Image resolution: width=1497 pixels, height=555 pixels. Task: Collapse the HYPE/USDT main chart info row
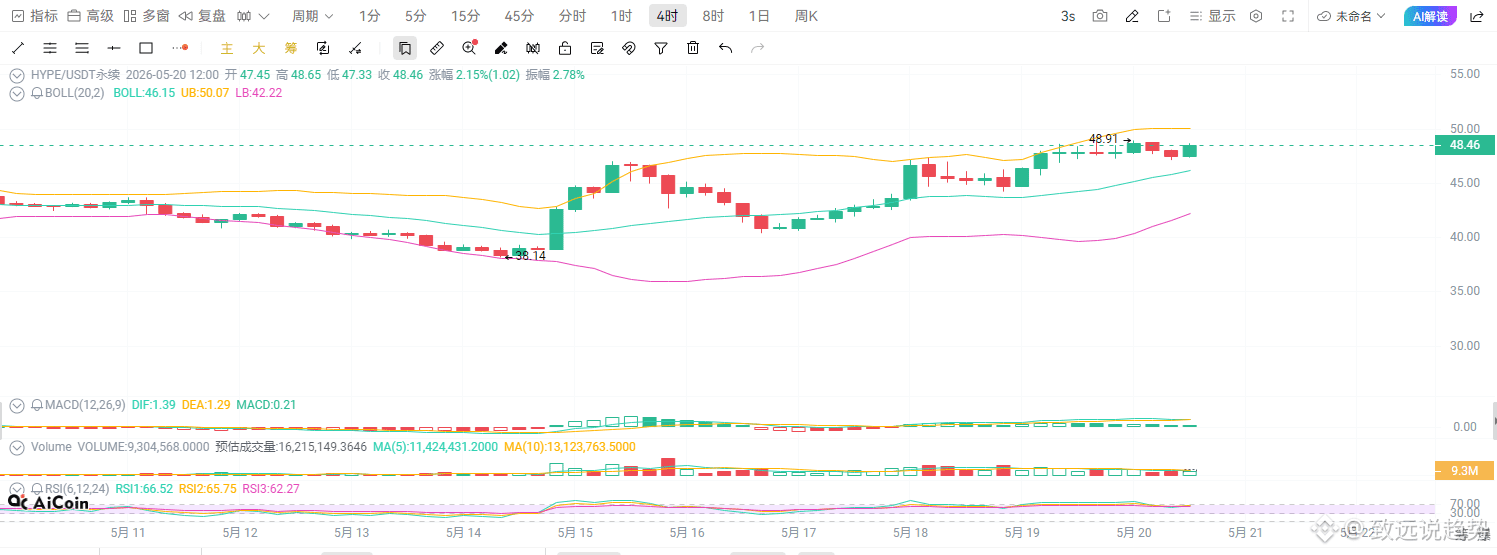click(x=17, y=74)
